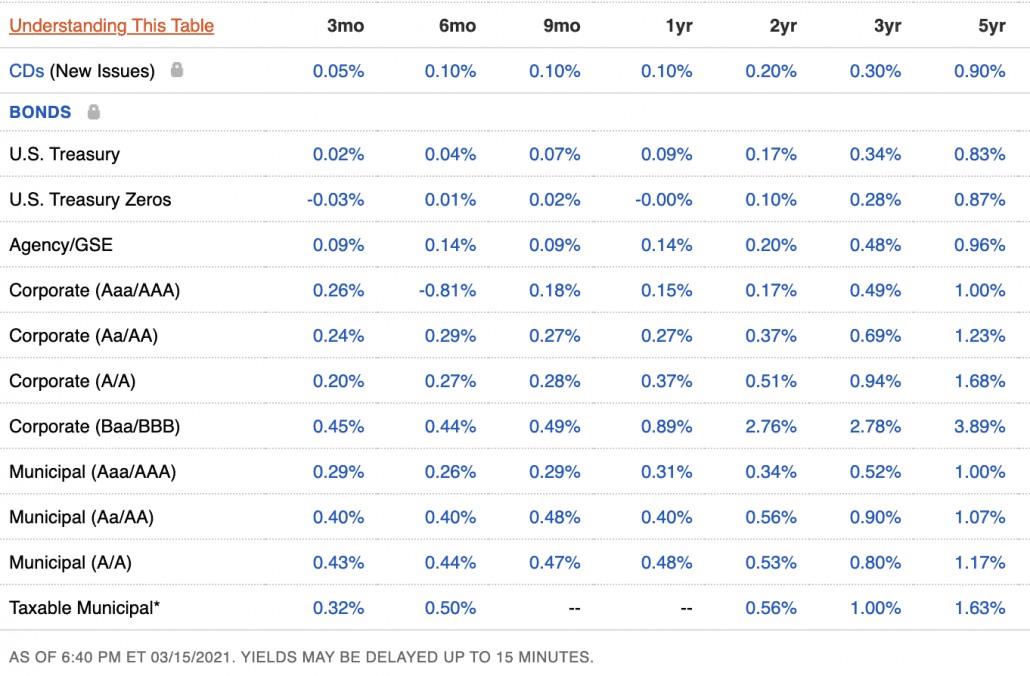Screen dimensions: 1030x676
Task: Open U.S. Treasury 5yr yield 0.83%
Action: 979,154
